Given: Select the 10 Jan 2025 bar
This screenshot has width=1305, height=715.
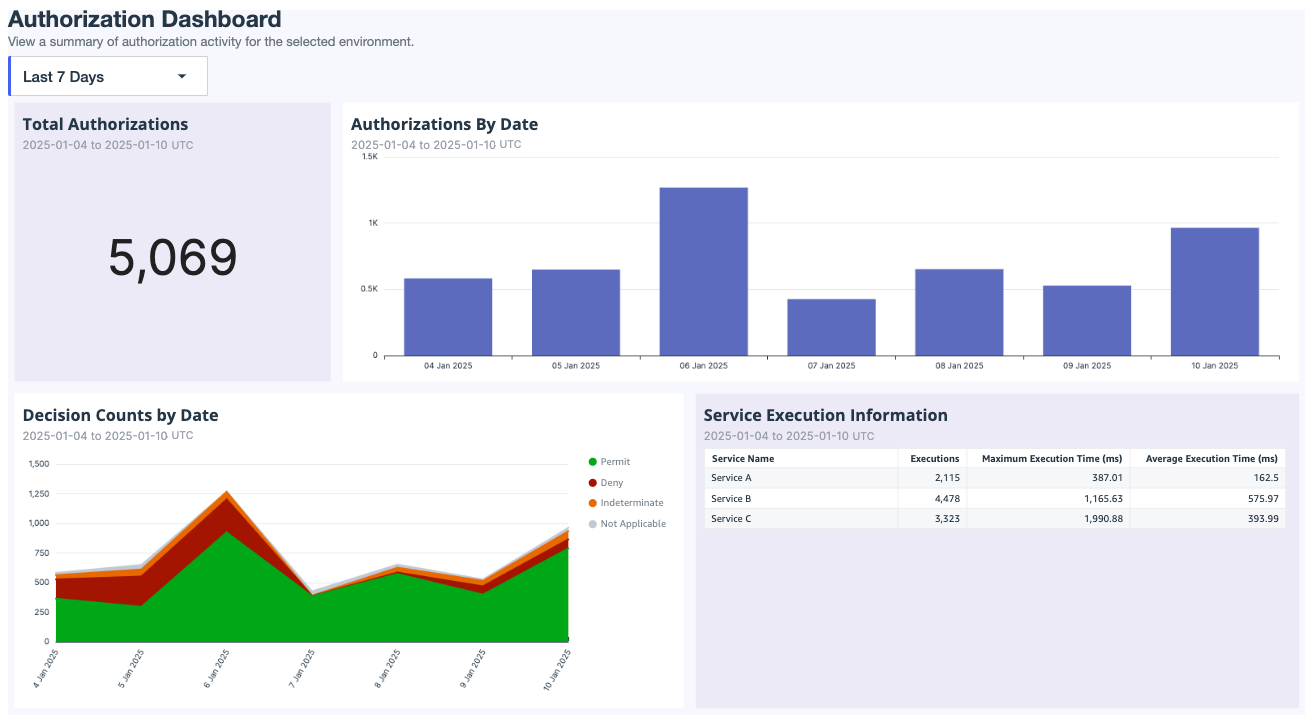Looking at the screenshot, I should [1215, 291].
